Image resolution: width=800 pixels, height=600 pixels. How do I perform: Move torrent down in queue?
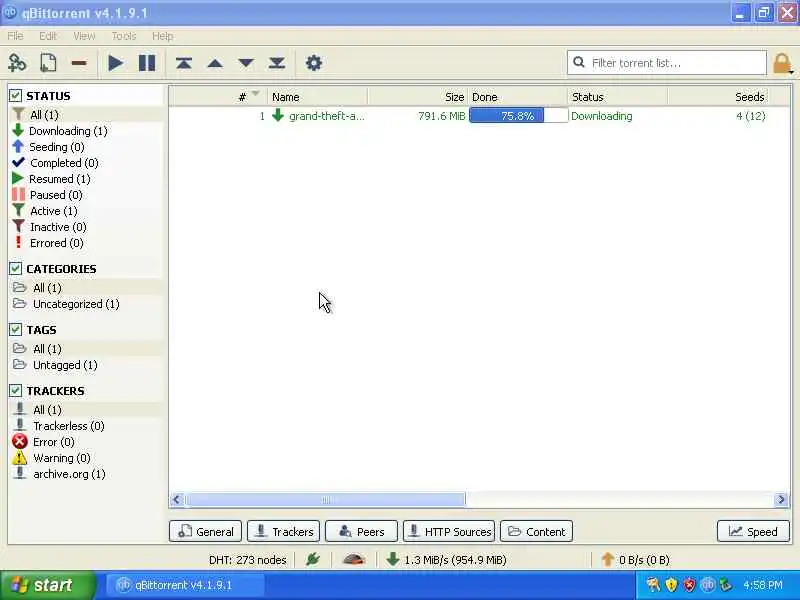[246, 63]
